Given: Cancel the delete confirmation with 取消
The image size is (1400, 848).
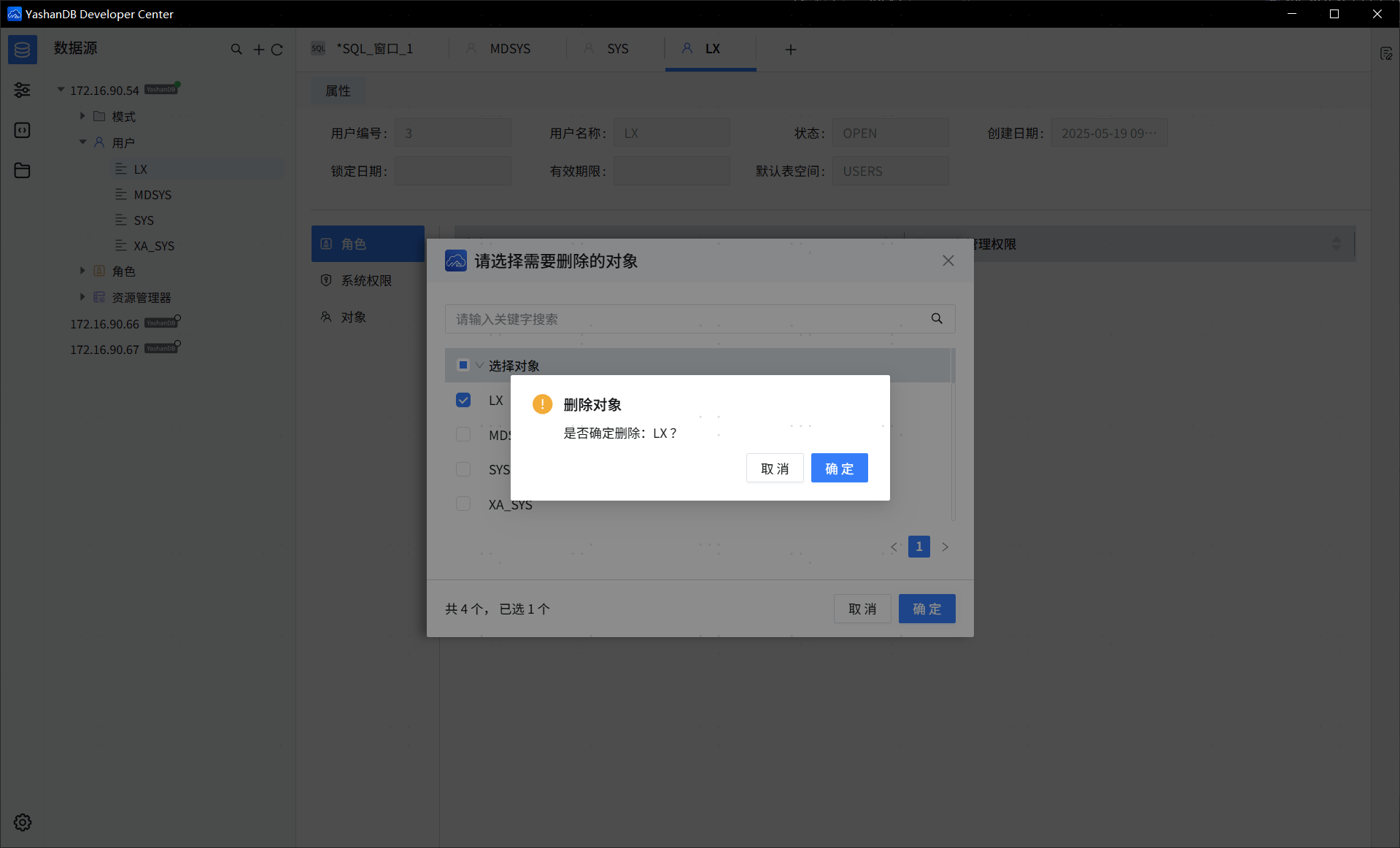Looking at the screenshot, I should coord(774,469).
